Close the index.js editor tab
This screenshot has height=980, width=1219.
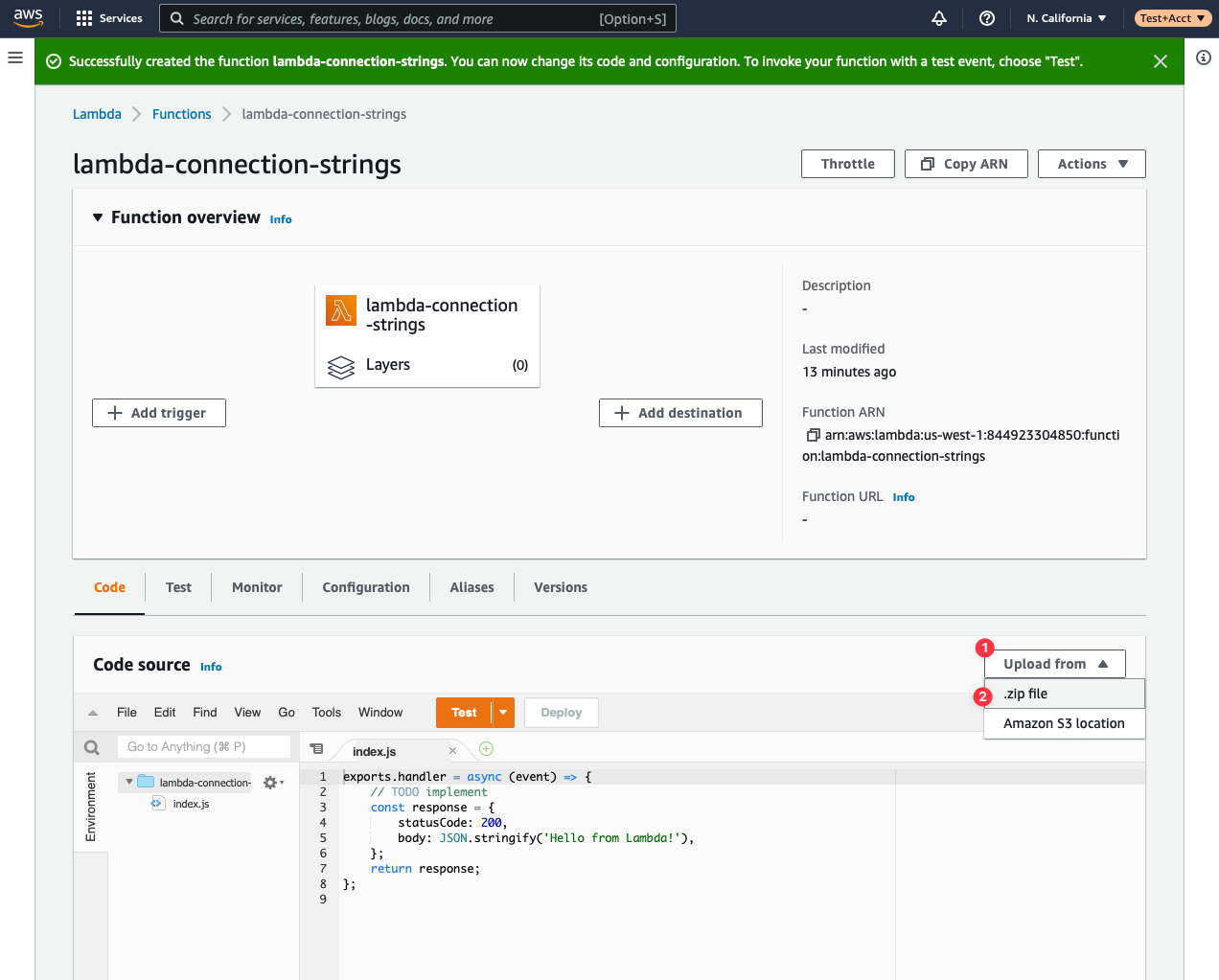tap(452, 751)
